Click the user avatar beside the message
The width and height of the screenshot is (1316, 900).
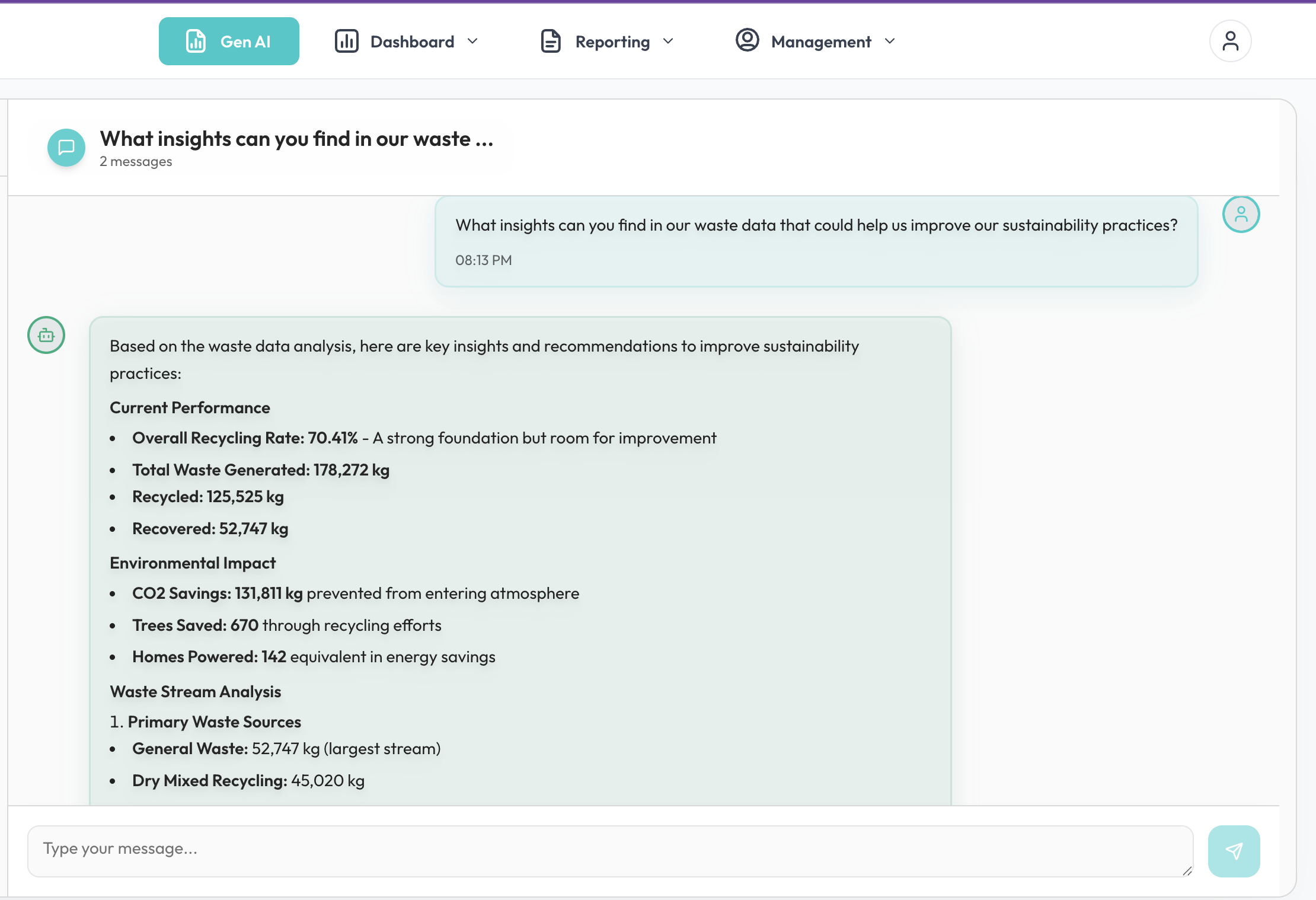pos(1241,214)
